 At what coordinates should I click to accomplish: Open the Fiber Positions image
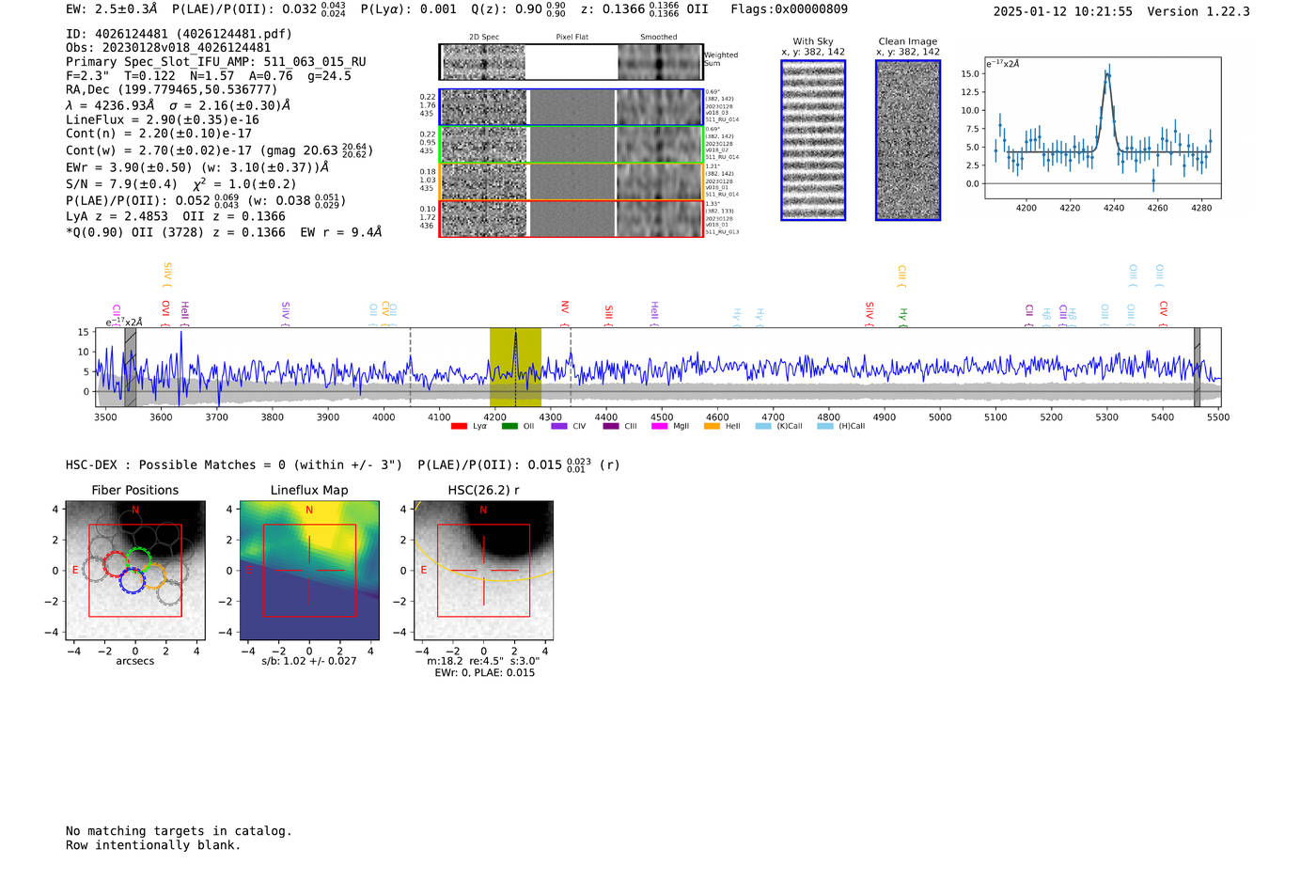click(x=135, y=571)
